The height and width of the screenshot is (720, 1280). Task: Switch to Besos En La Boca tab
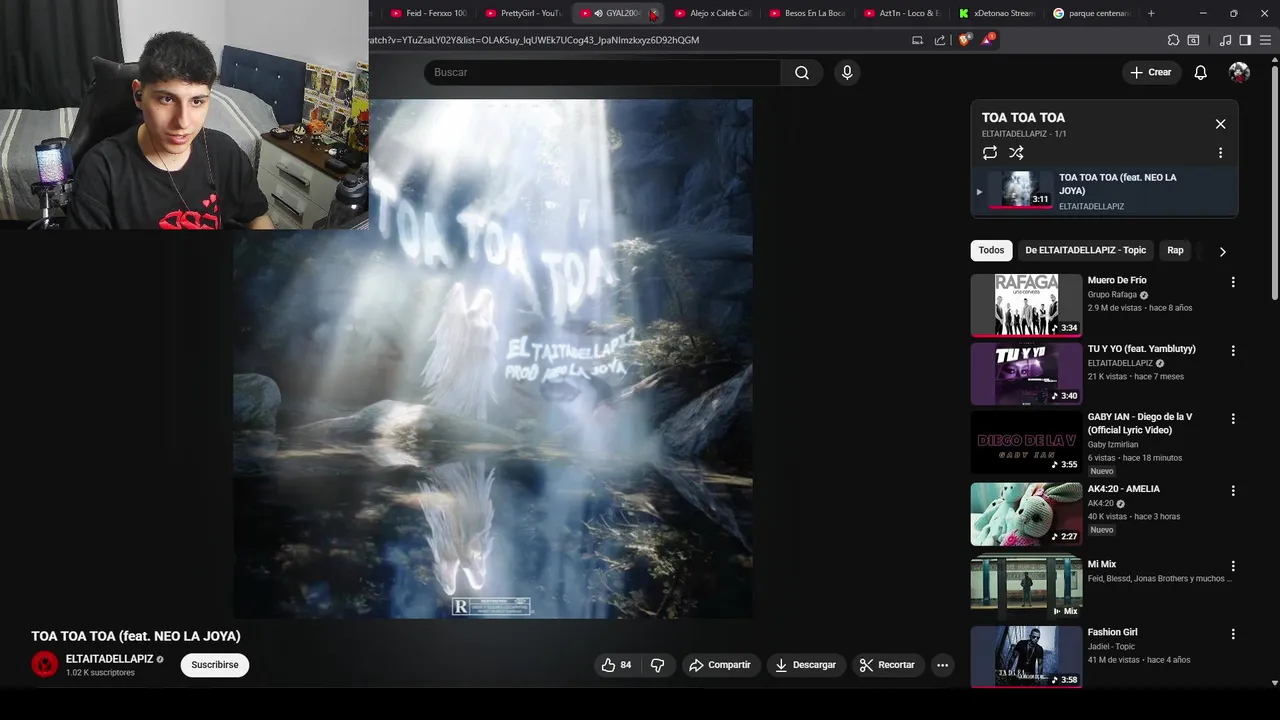click(806, 13)
